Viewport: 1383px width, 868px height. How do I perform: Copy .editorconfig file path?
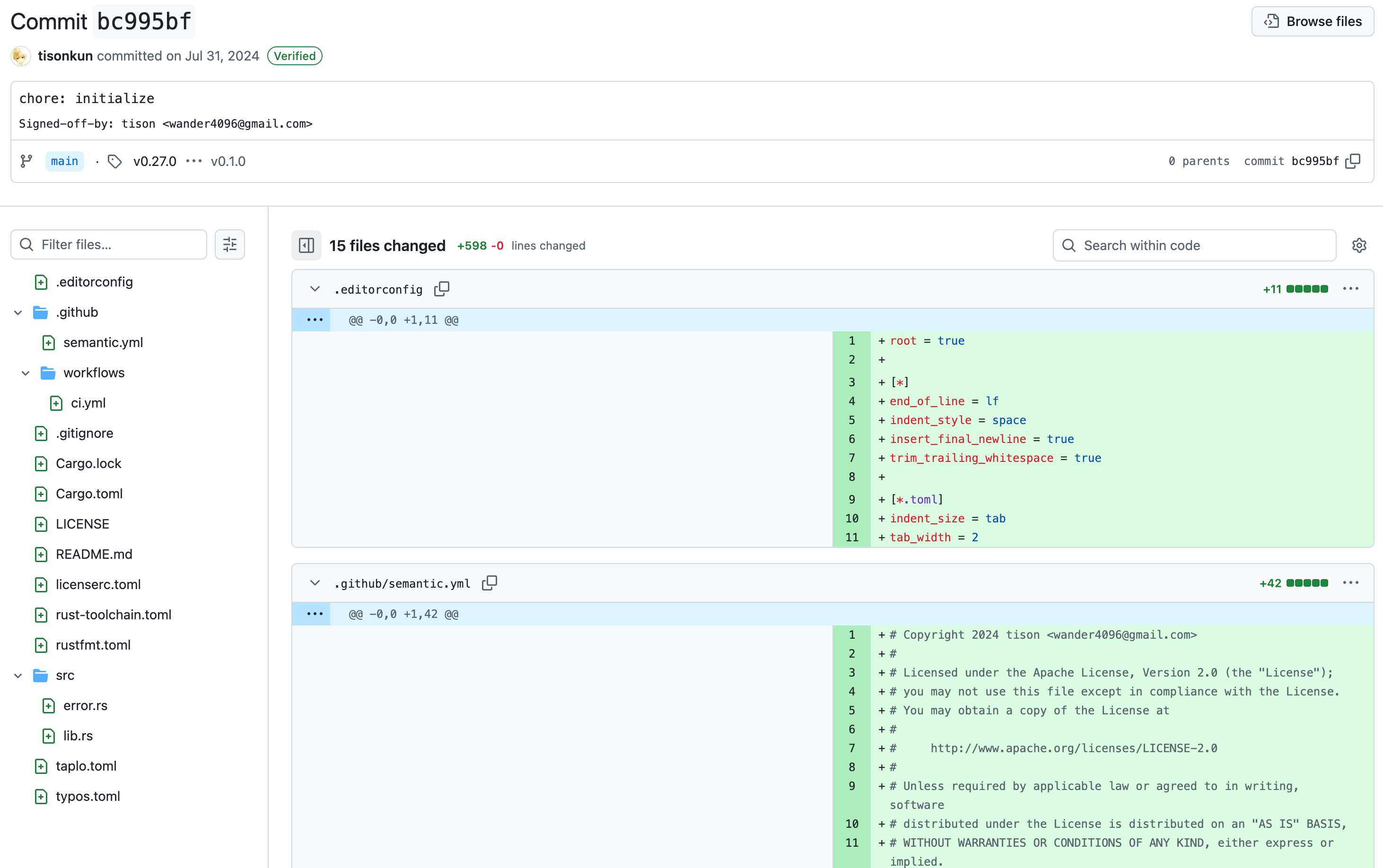[442, 289]
